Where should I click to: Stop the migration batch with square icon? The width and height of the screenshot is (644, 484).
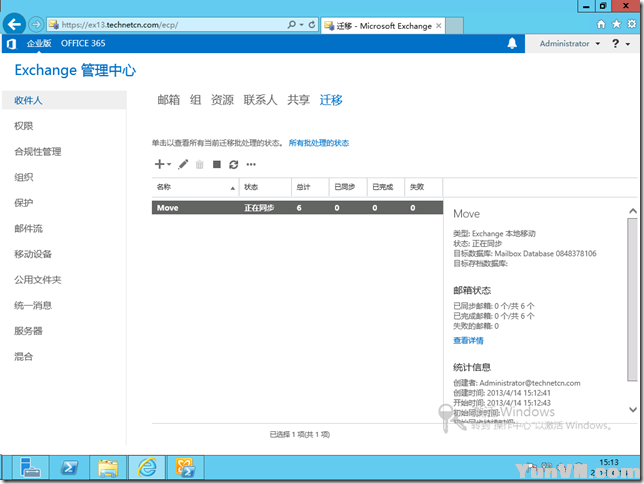point(217,164)
